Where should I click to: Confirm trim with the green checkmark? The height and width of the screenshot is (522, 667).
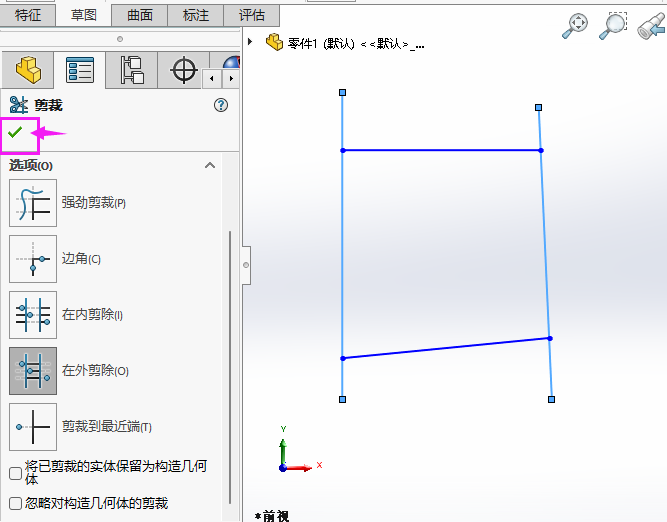click(15, 132)
